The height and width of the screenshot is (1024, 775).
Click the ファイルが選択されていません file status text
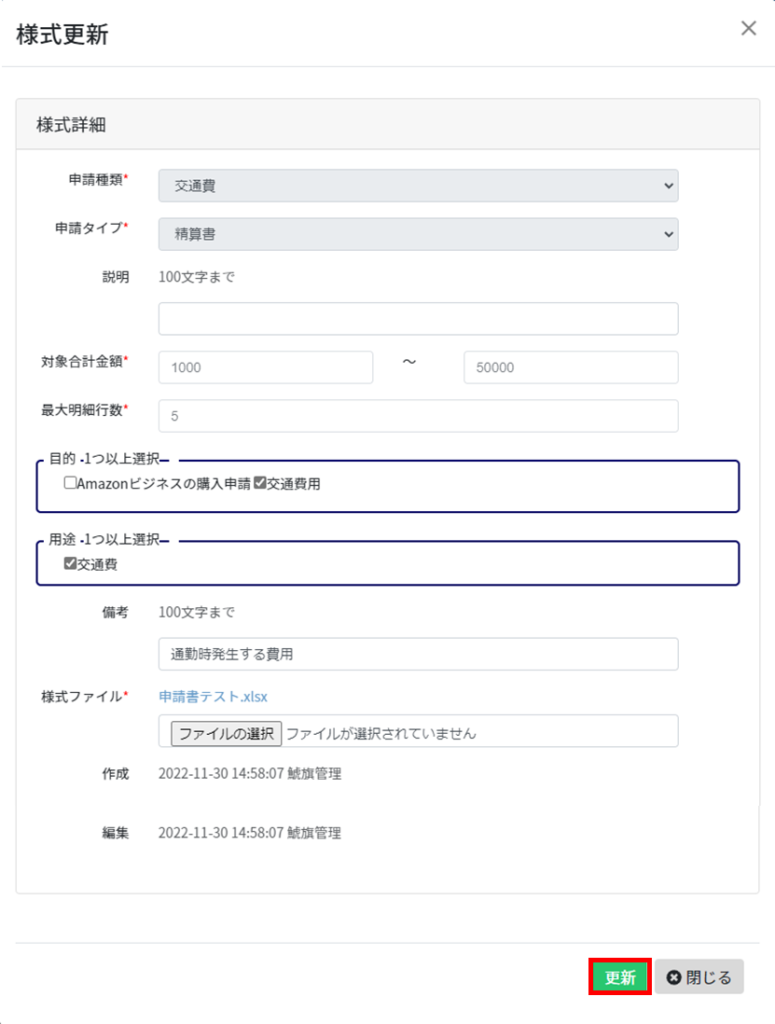381,733
